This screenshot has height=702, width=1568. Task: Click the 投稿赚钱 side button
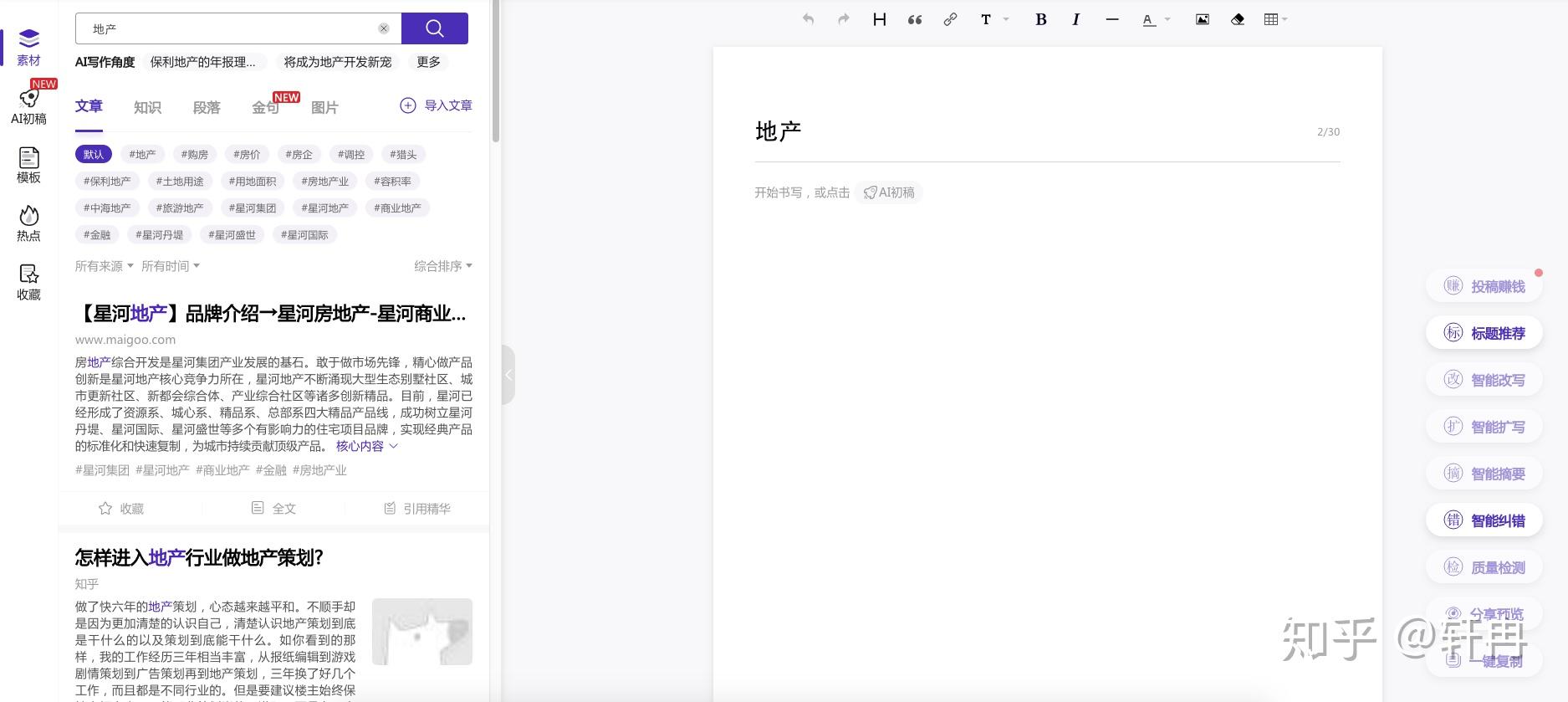[1484, 286]
